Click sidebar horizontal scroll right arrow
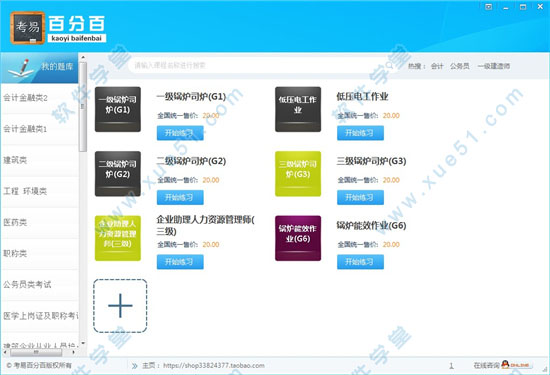 [73, 352]
